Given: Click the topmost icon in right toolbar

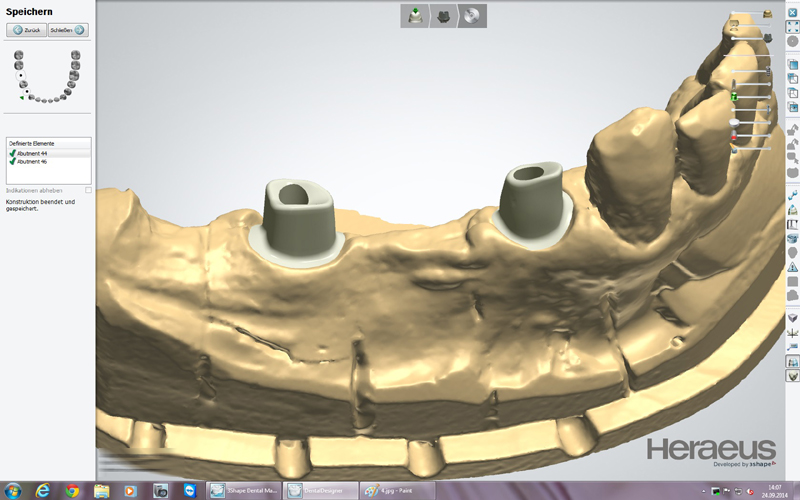Looking at the screenshot, I should click(792, 11).
